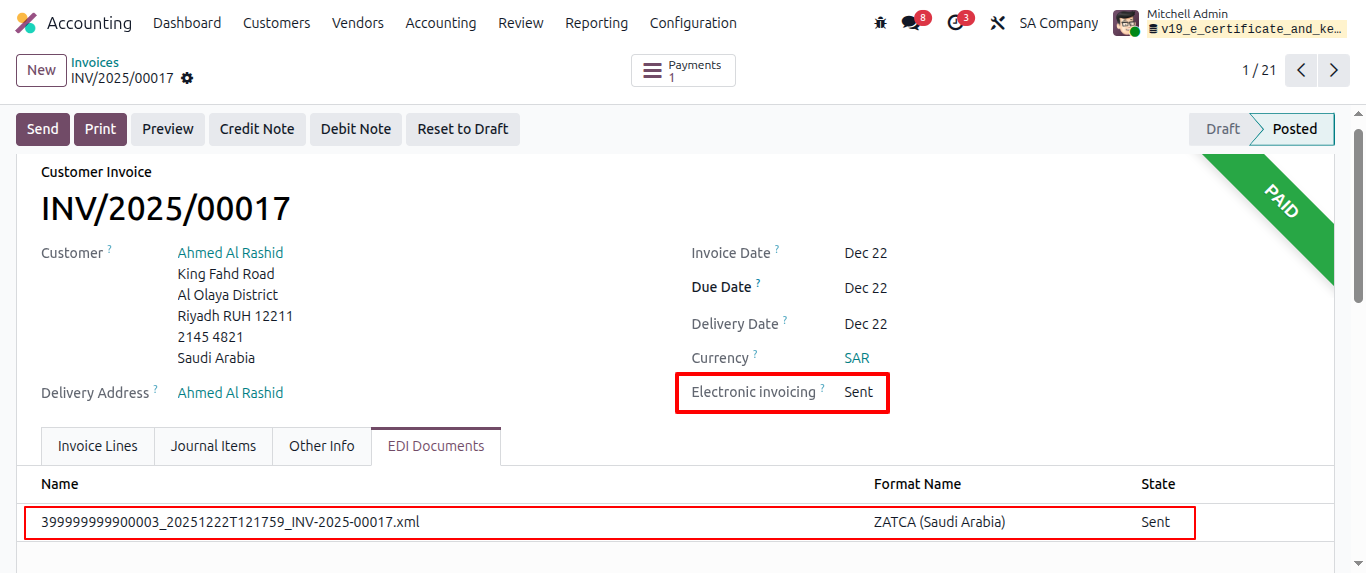Expand the Configuration menu
This screenshot has height=573, width=1366.
(693, 23)
